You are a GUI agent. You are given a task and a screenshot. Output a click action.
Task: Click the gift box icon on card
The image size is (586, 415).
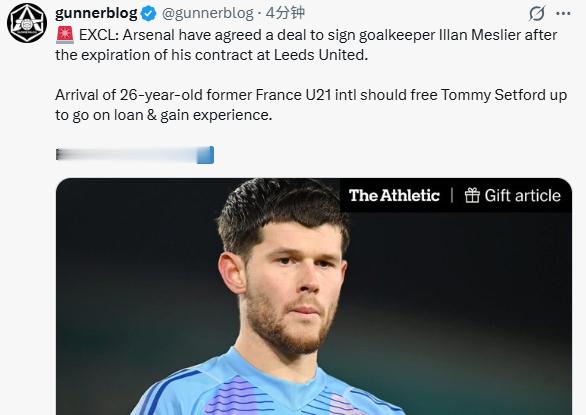[472, 195]
